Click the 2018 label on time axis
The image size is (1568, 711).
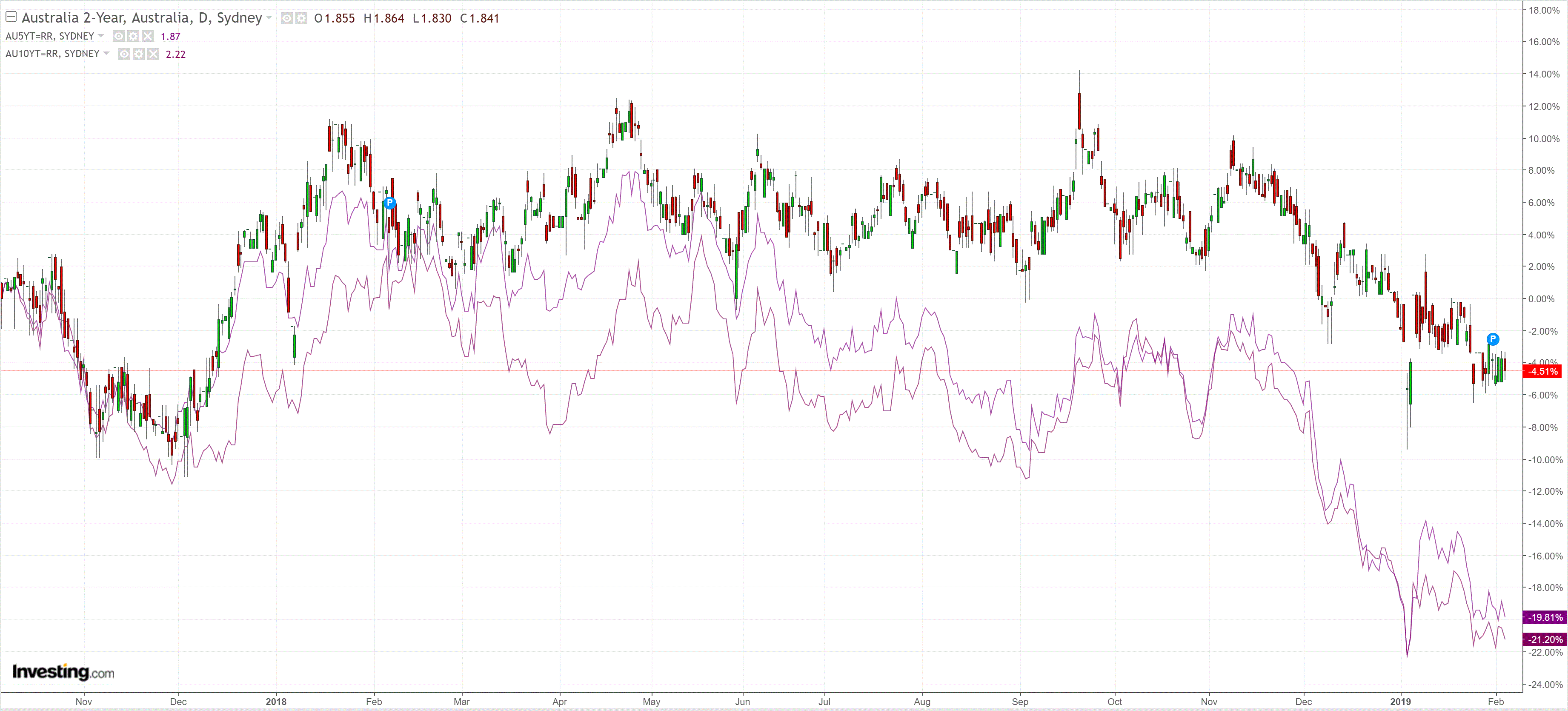(276, 701)
